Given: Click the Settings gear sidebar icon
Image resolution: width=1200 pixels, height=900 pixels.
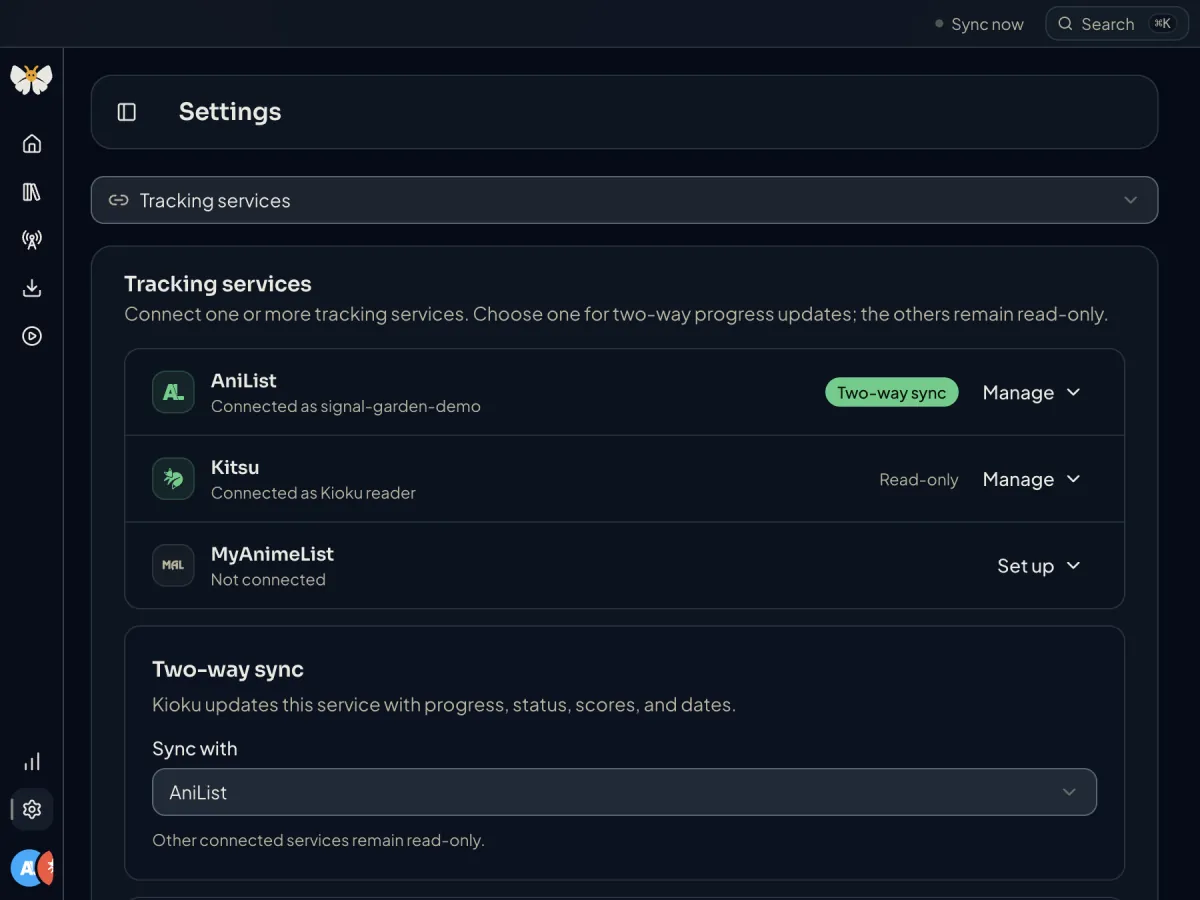Looking at the screenshot, I should tap(32, 809).
